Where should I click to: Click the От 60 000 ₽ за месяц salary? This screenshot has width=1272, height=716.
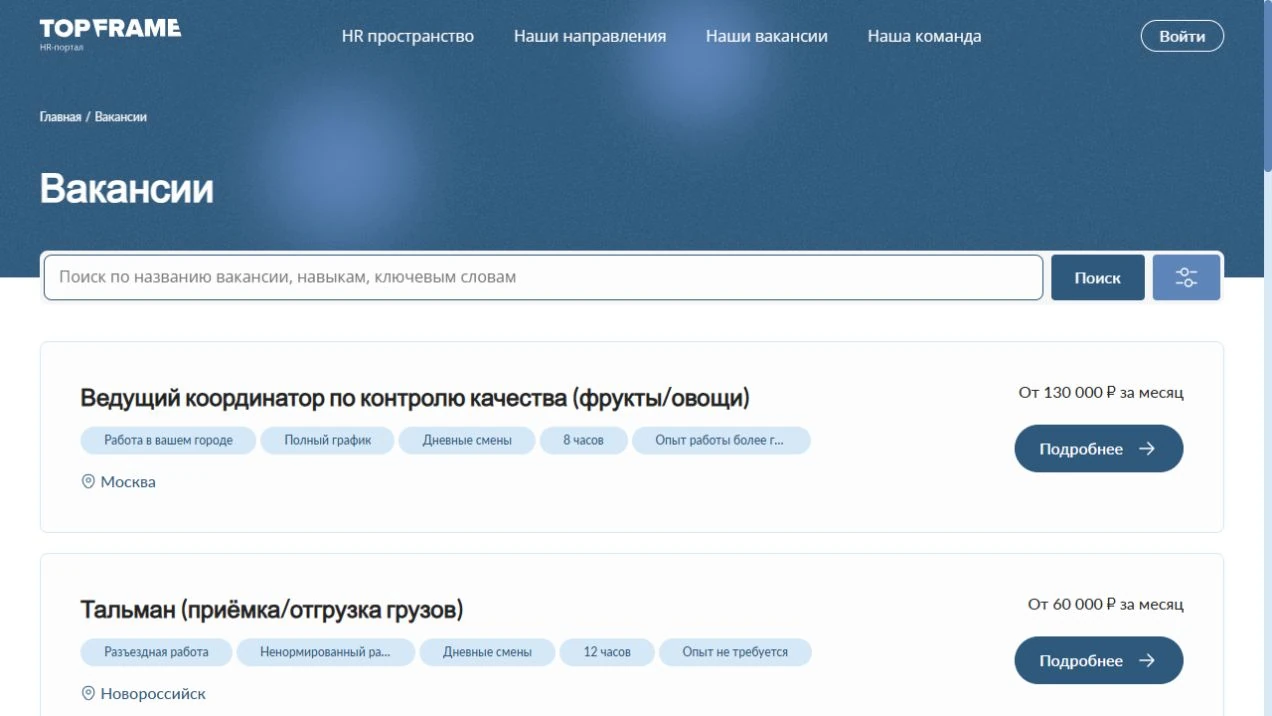pyautogui.click(x=1106, y=605)
